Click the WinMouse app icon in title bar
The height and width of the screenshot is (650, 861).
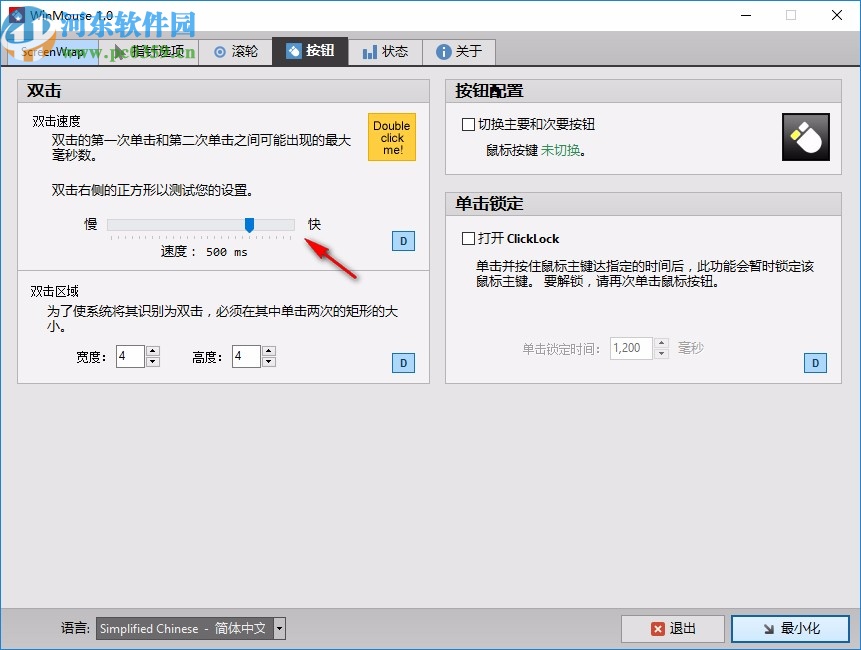pyautogui.click(x=16, y=15)
